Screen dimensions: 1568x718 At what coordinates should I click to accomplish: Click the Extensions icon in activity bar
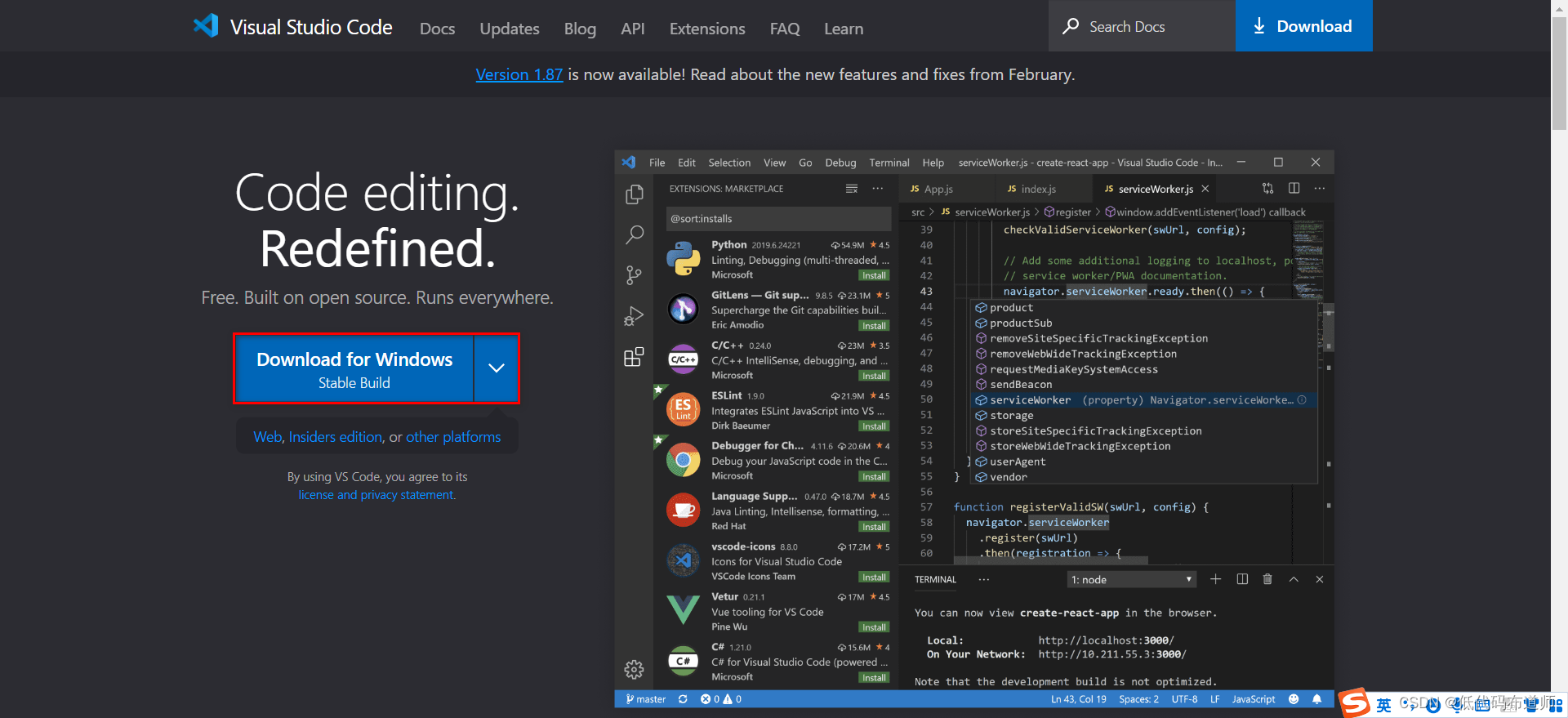tap(634, 357)
